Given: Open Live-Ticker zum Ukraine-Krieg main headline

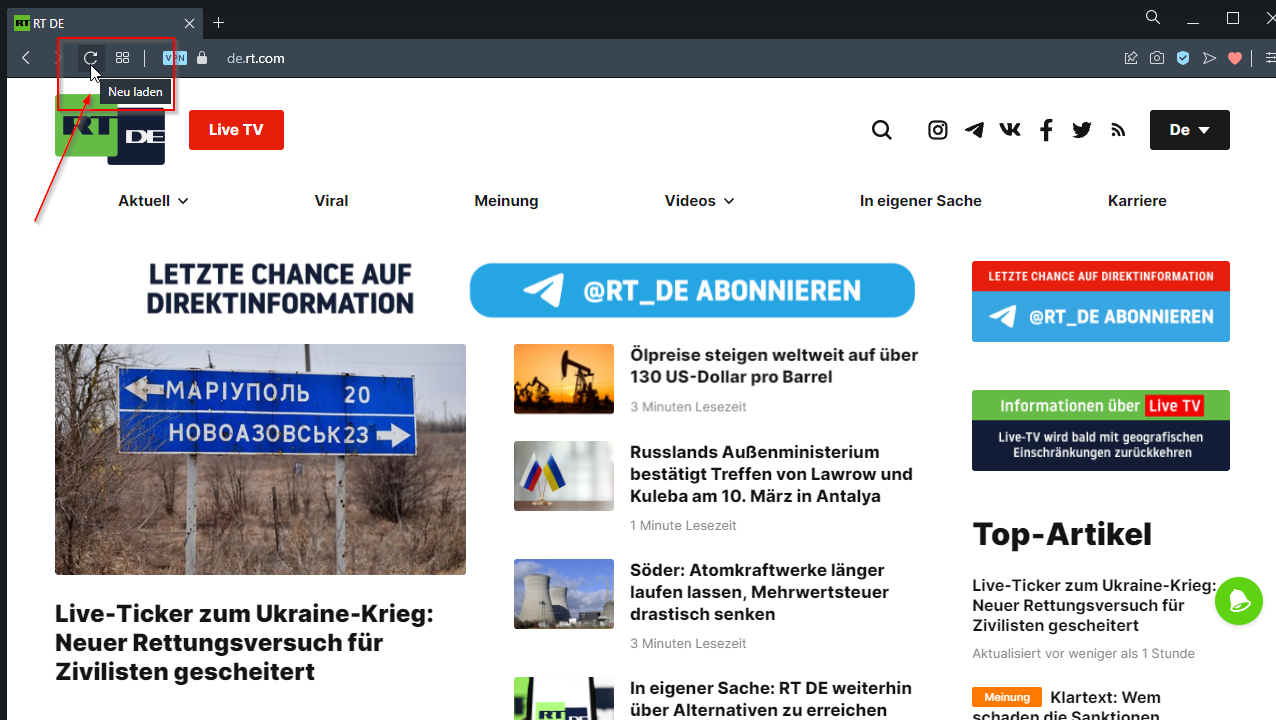Looking at the screenshot, I should [x=244, y=642].
